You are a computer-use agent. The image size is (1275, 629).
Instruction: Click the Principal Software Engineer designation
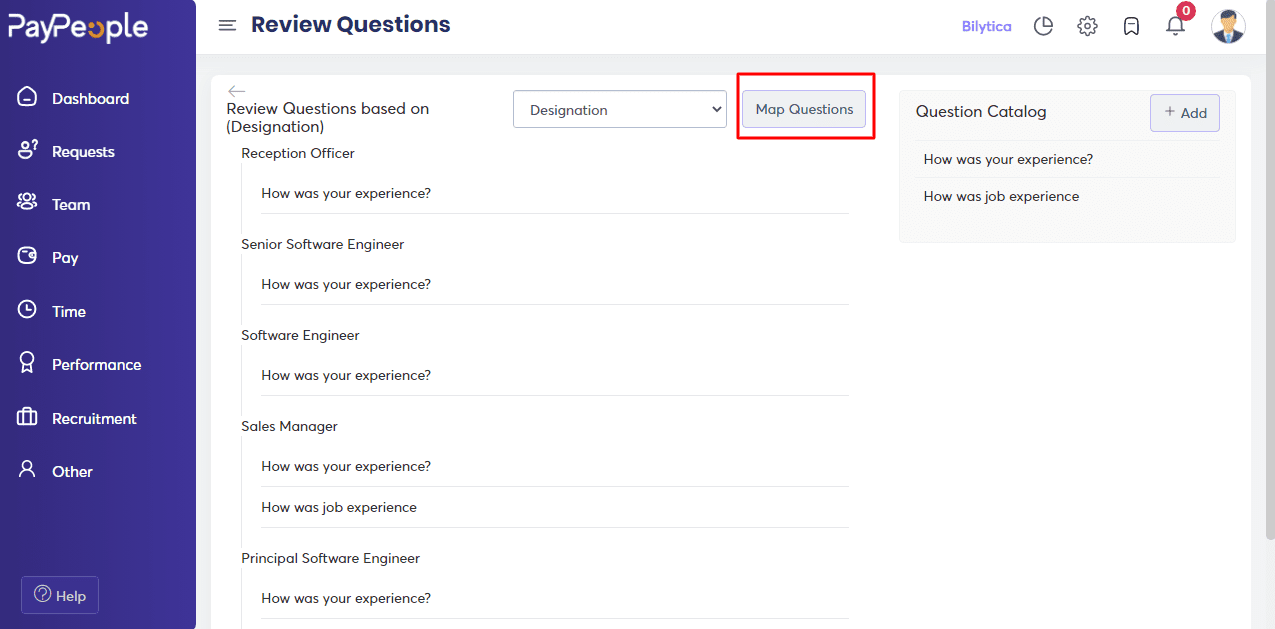[330, 558]
